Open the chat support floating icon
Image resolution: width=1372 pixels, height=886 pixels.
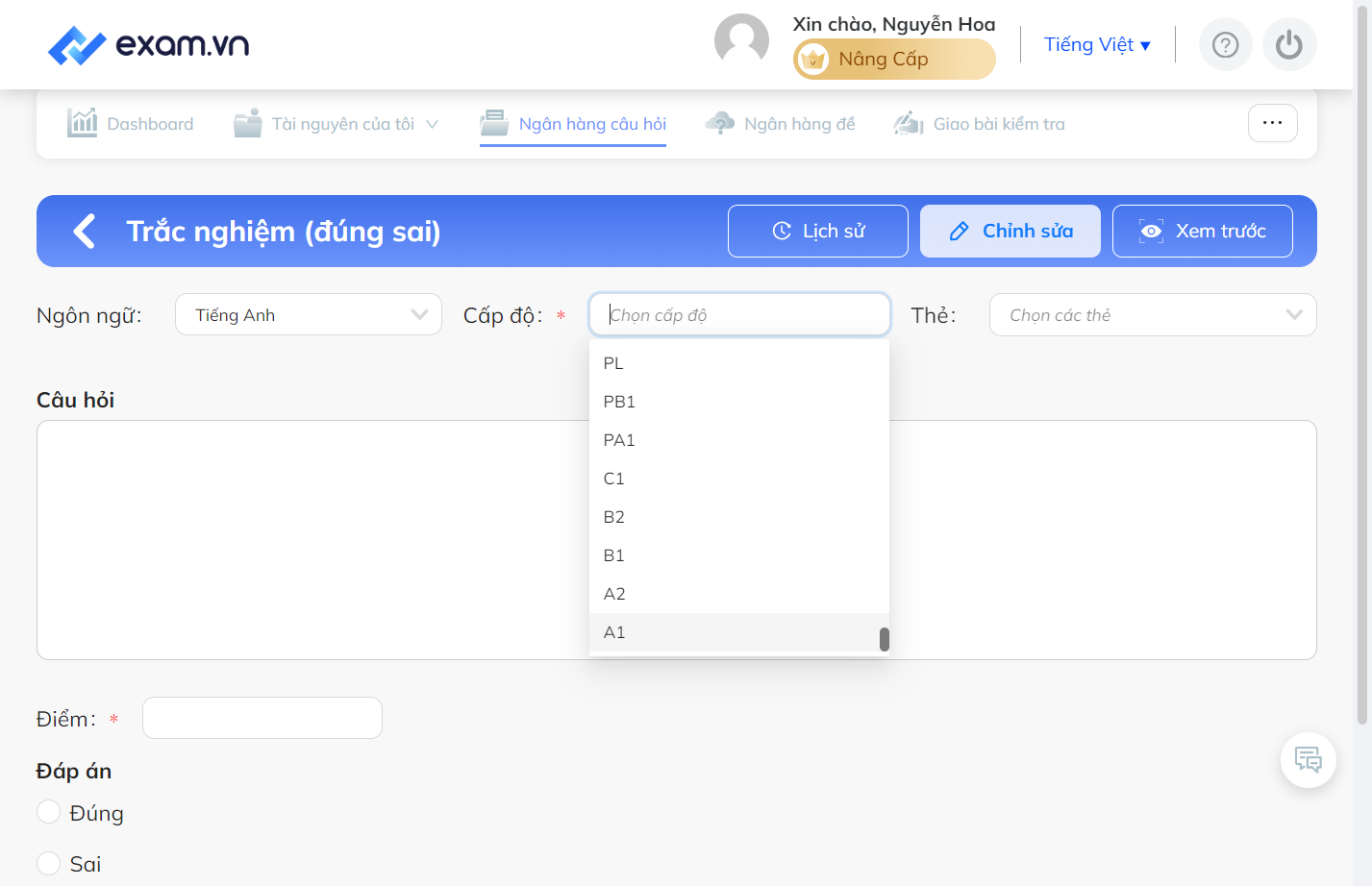coord(1308,760)
